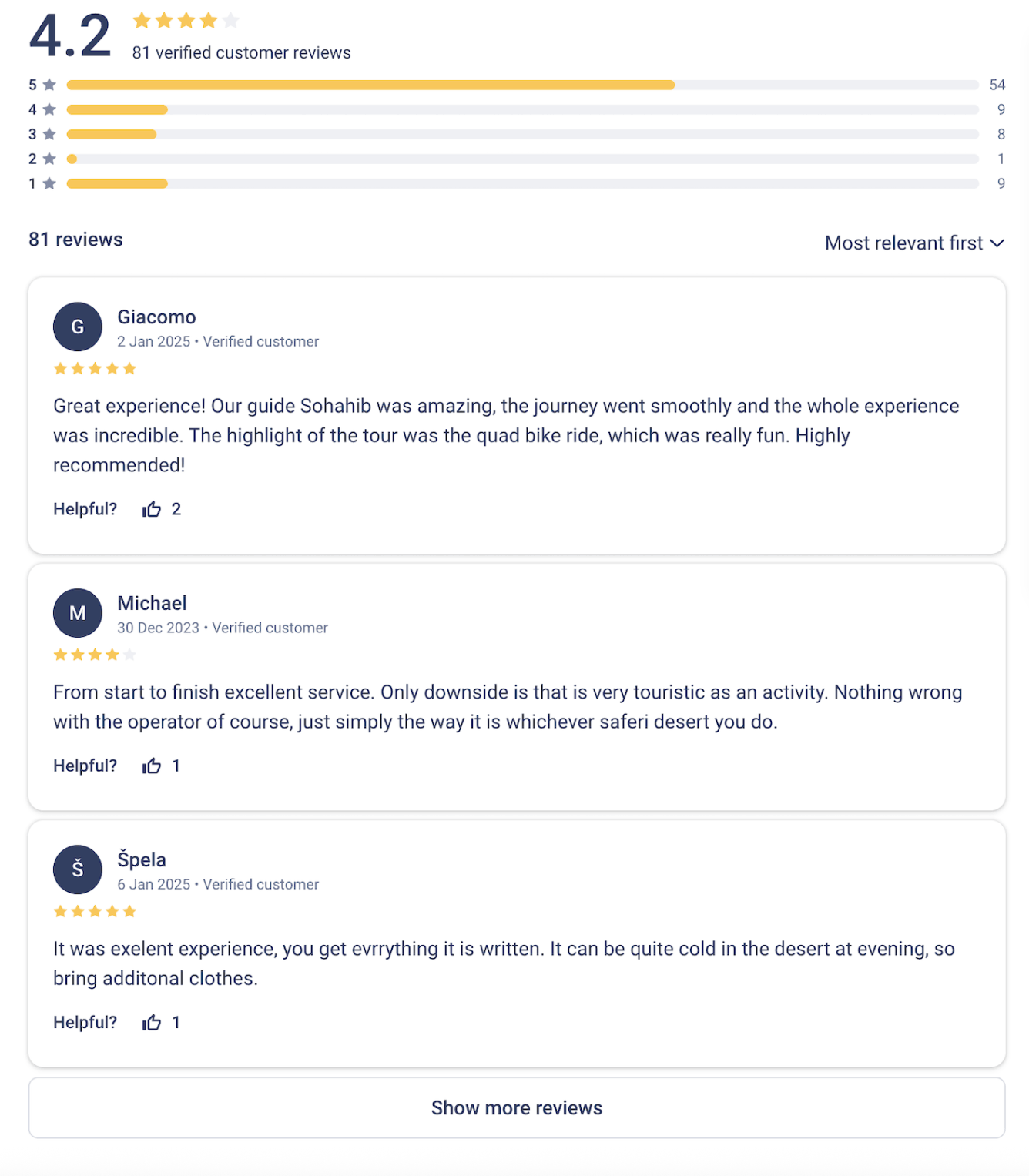Mark Špela's review helpful via thumbs-up
Screen dimensions: 1029x1176
point(152,1022)
